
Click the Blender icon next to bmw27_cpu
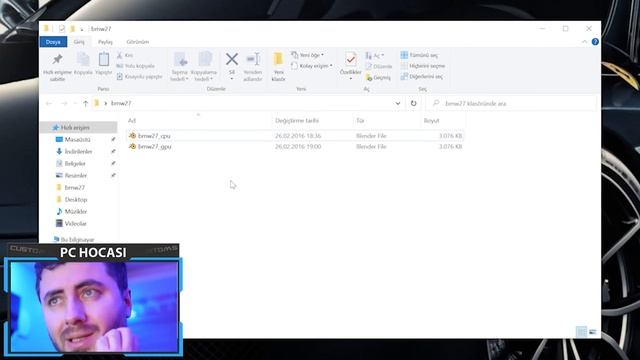click(132, 136)
